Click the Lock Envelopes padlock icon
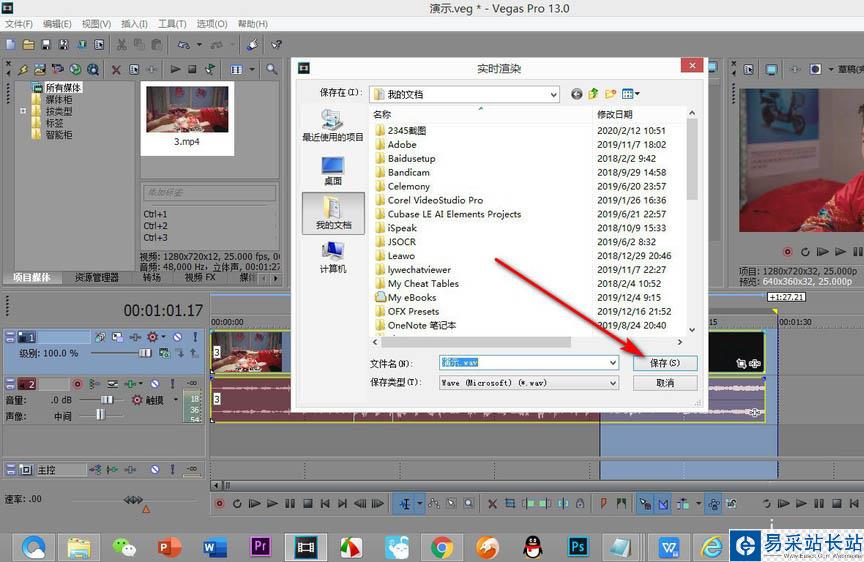 point(580,504)
